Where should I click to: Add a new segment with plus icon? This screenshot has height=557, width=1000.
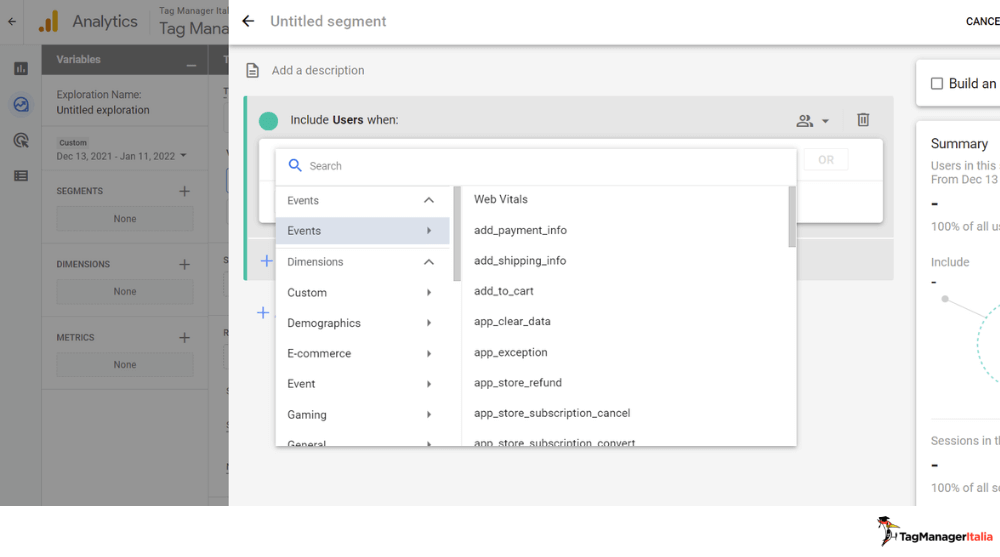(x=184, y=191)
